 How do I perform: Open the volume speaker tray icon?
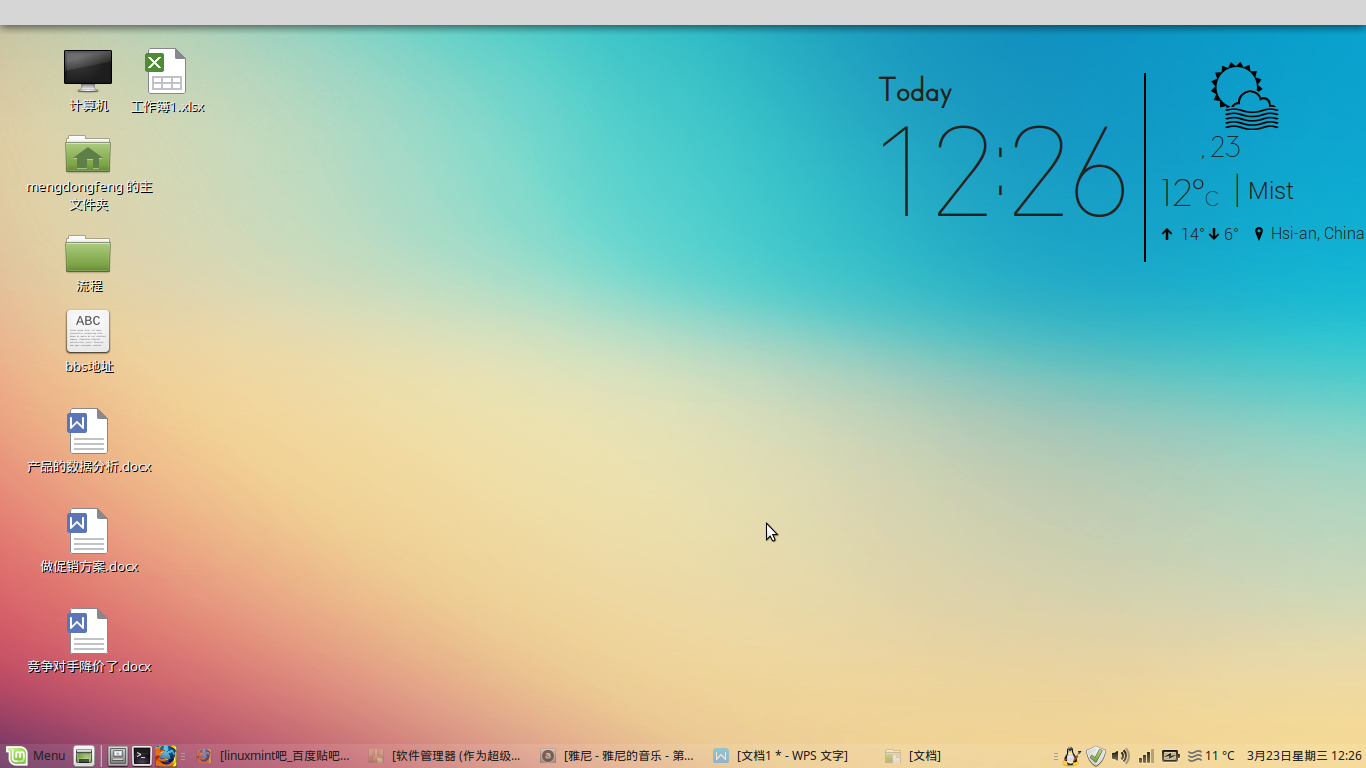(x=1120, y=756)
